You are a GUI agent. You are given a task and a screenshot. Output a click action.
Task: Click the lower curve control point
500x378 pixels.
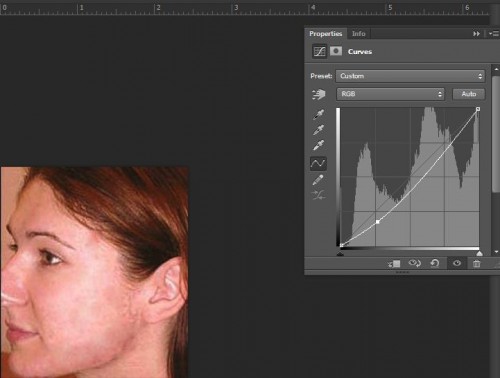[x=378, y=222]
